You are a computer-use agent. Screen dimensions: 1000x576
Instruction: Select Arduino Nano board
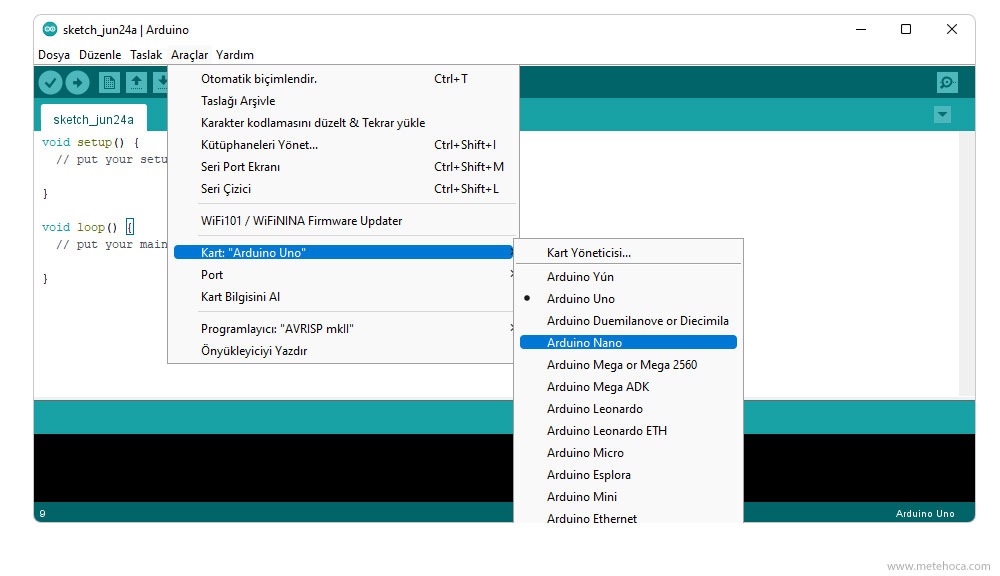(x=628, y=343)
